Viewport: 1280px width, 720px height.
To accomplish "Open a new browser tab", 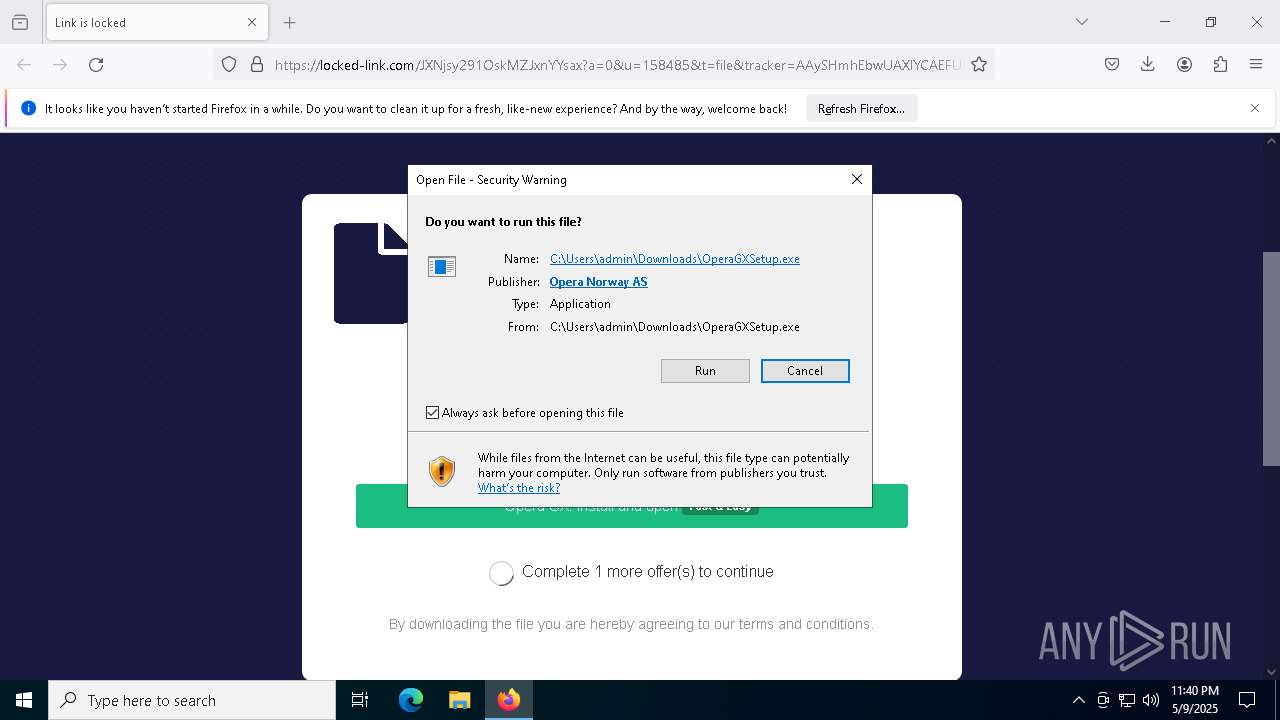I will 290,22.
